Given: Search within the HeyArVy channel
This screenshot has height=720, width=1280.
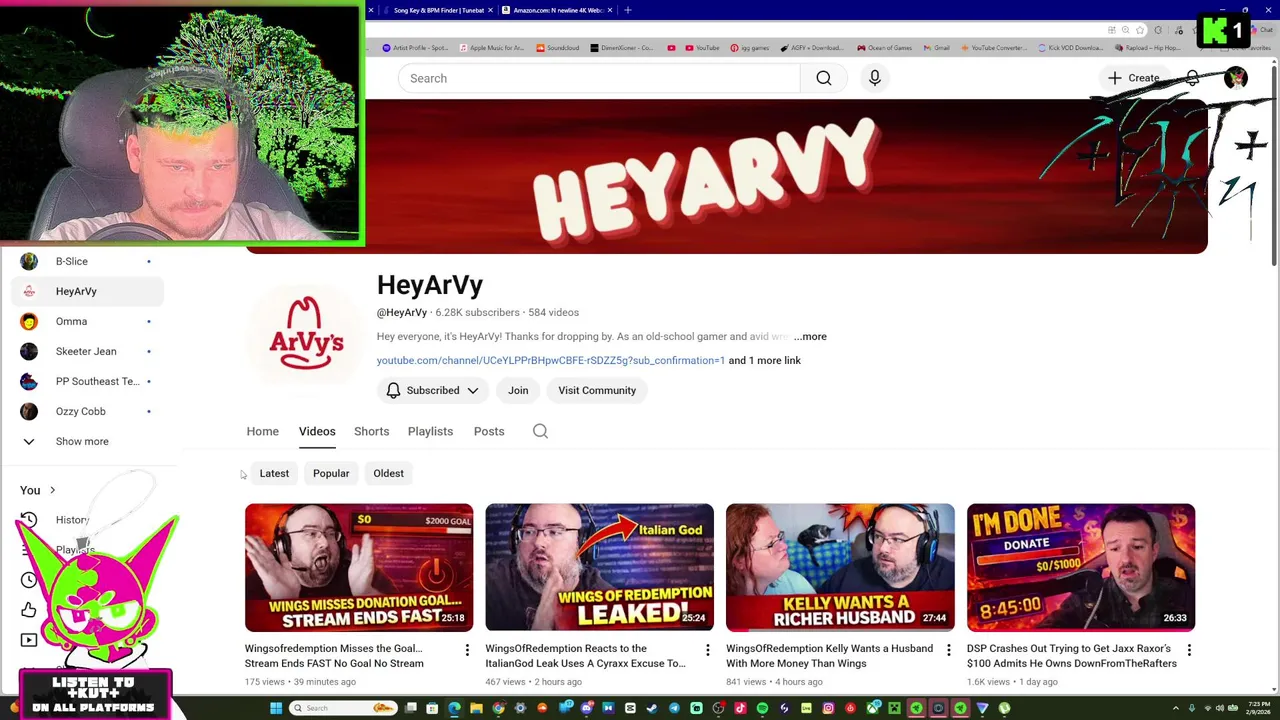Looking at the screenshot, I should (x=540, y=431).
